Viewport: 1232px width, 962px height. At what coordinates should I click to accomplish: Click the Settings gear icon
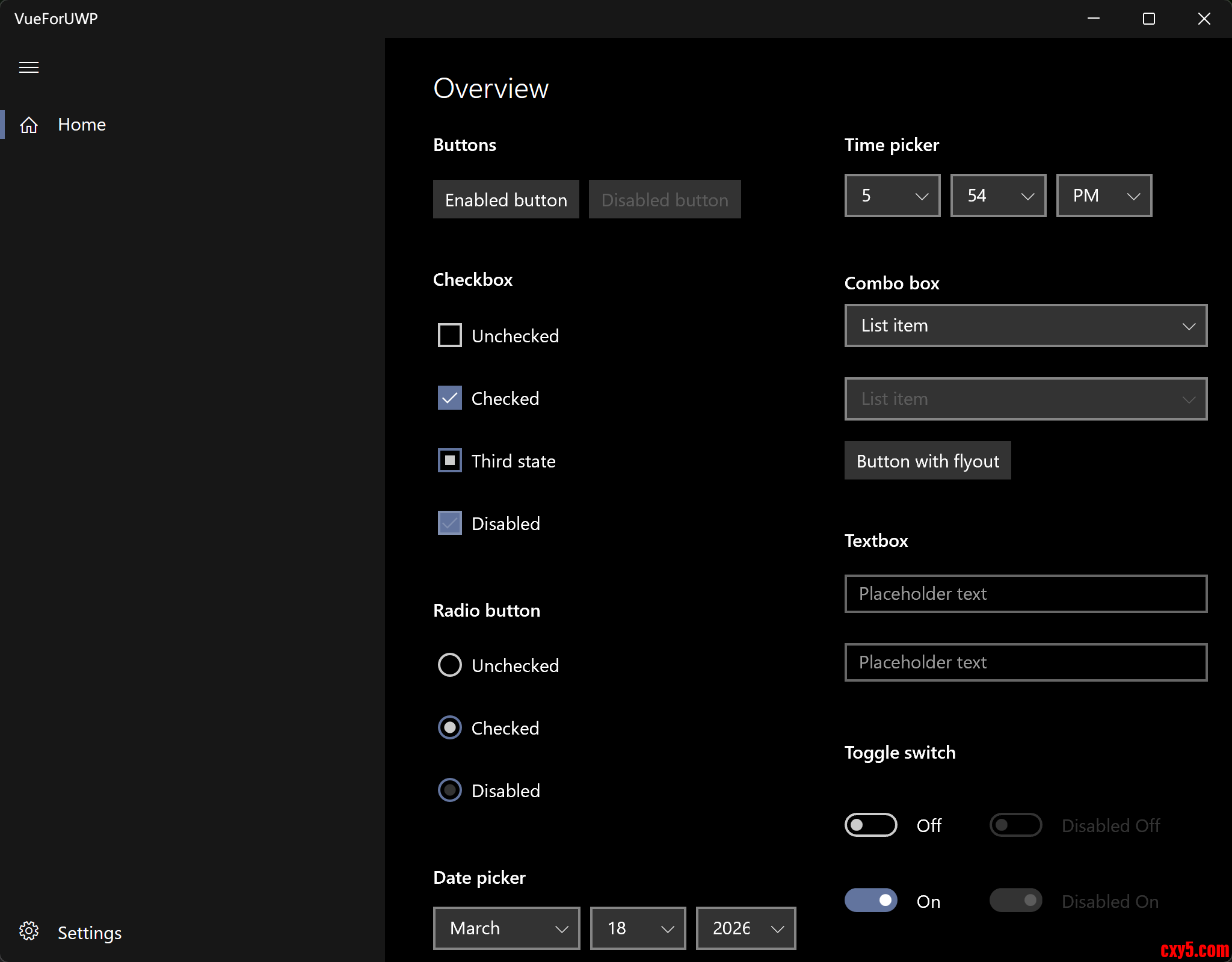(x=29, y=931)
